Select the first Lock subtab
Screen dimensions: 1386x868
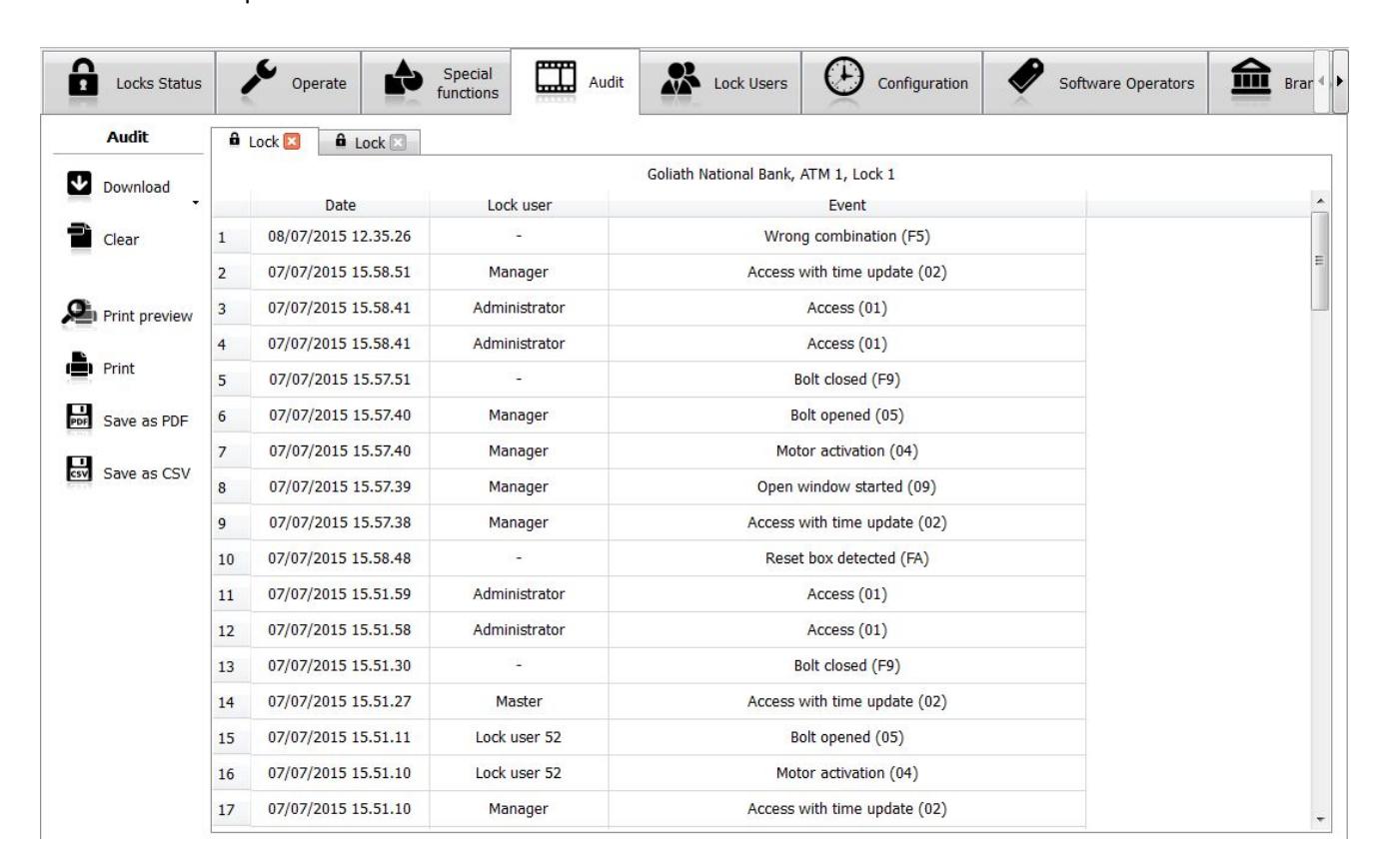(x=264, y=141)
